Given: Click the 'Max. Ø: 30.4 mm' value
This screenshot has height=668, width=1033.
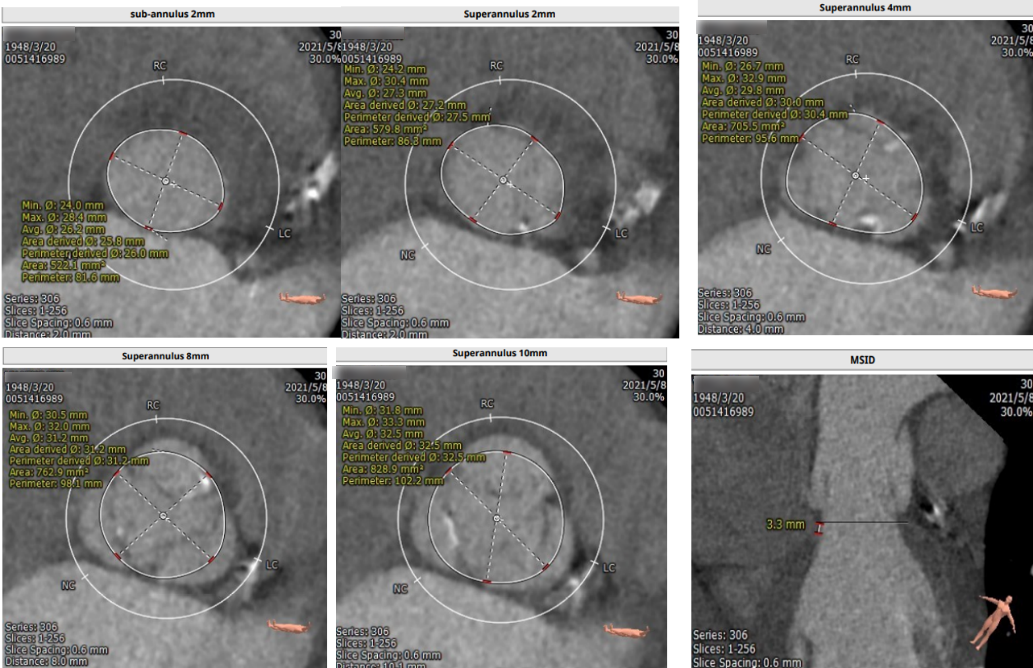Looking at the screenshot, I should click(386, 81).
